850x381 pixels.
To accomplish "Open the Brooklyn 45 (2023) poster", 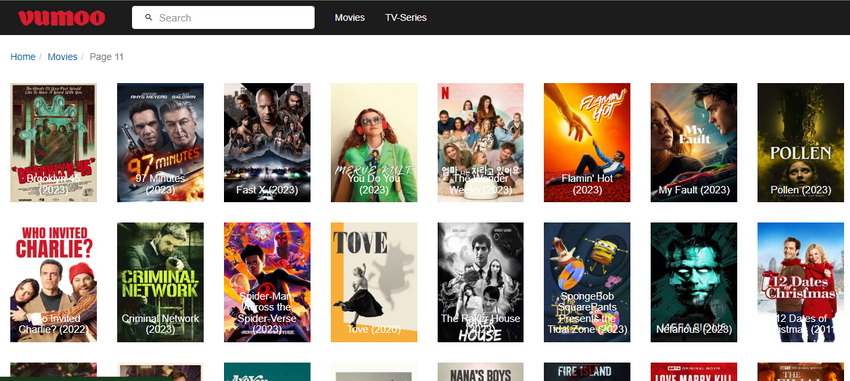I will (53, 142).
